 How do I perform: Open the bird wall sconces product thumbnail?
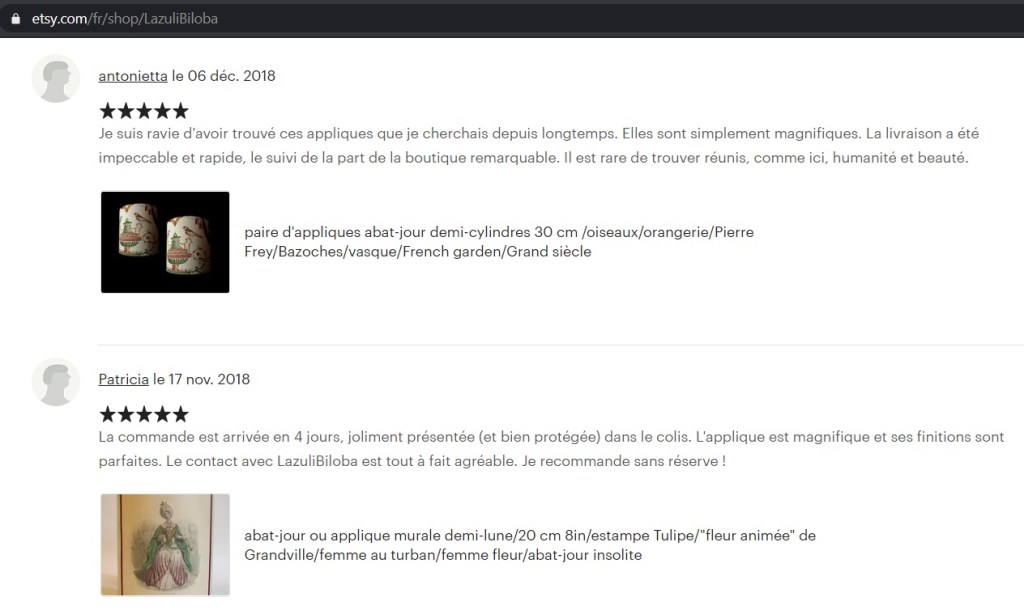pyautogui.click(x=165, y=242)
